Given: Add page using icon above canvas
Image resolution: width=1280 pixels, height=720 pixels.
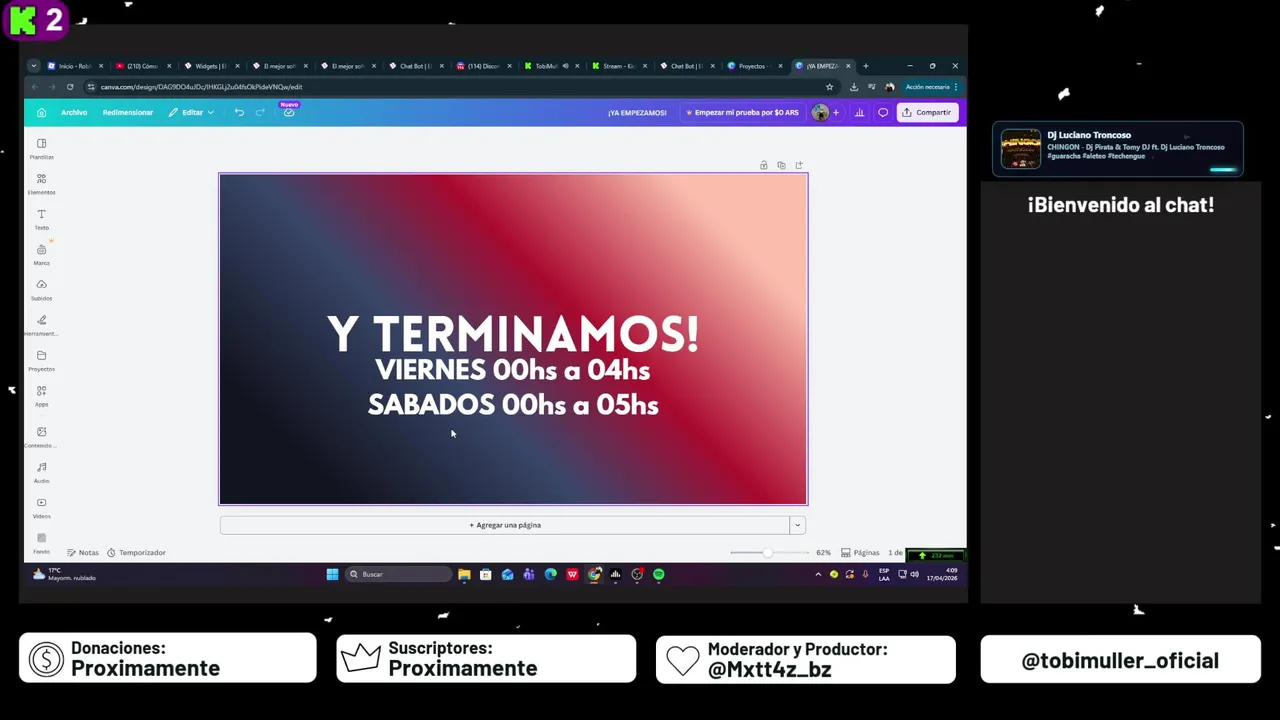Looking at the screenshot, I should pos(799,165).
